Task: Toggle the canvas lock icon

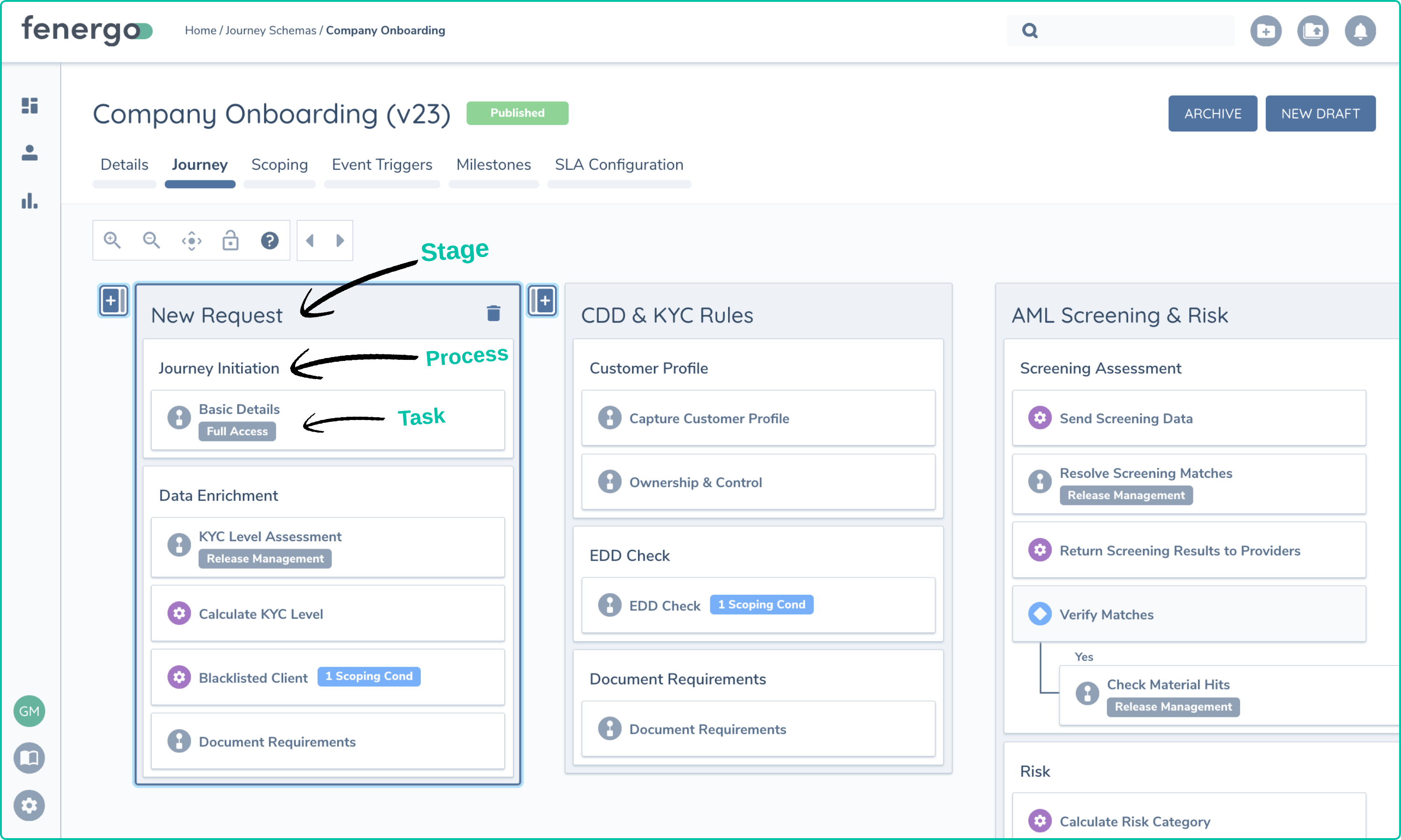Action: tap(230, 241)
